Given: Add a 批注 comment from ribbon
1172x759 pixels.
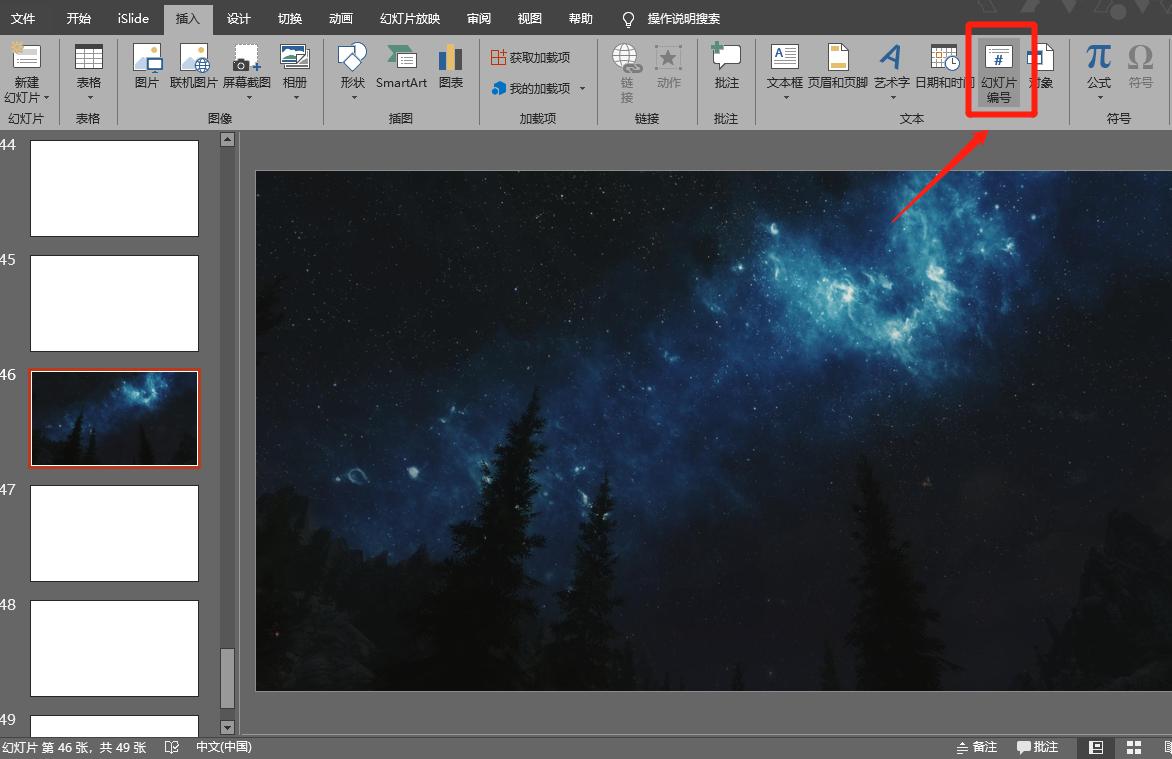Looking at the screenshot, I should coord(726,66).
